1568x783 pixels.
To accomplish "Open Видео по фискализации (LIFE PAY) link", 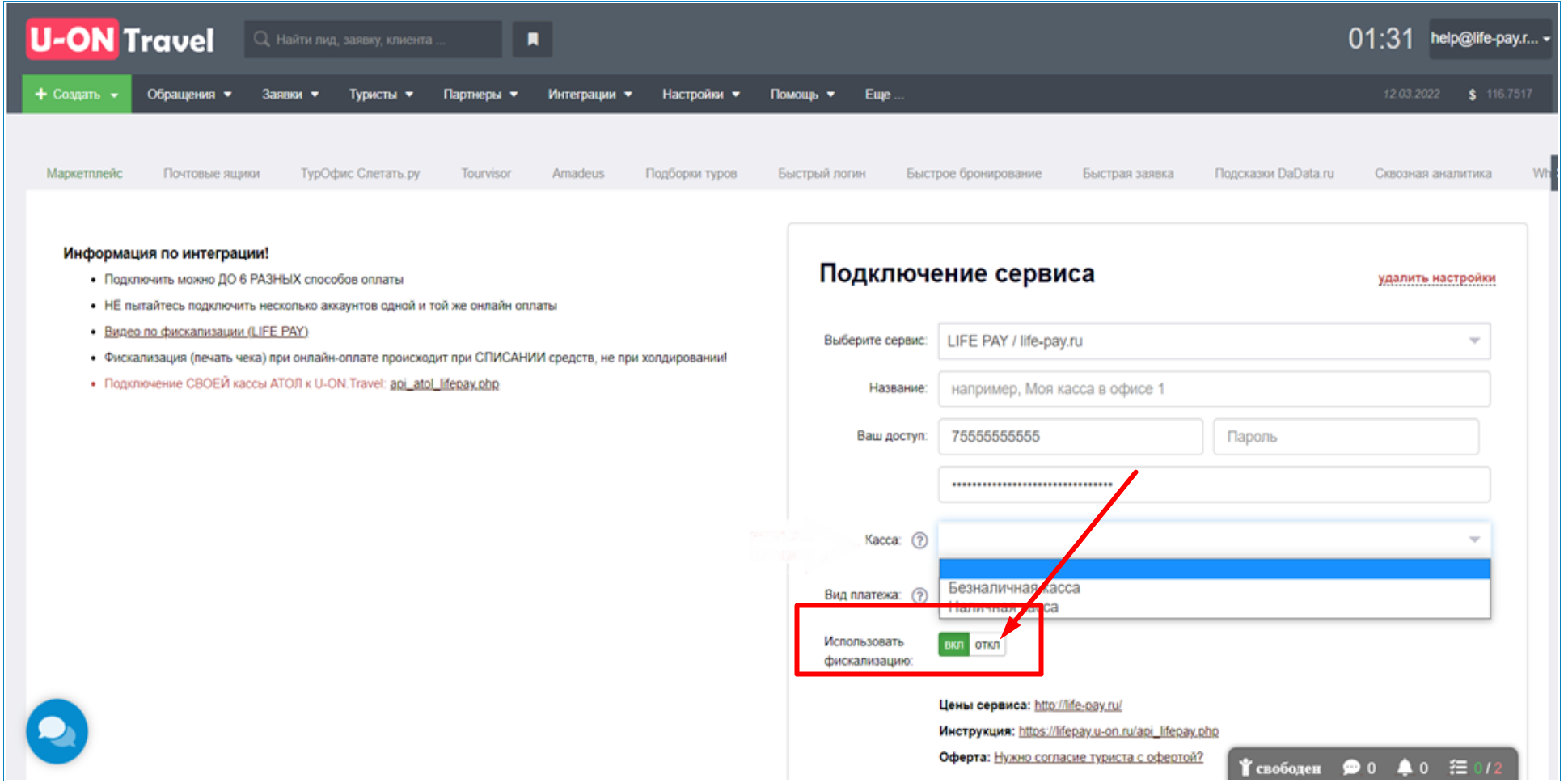I will point(206,332).
